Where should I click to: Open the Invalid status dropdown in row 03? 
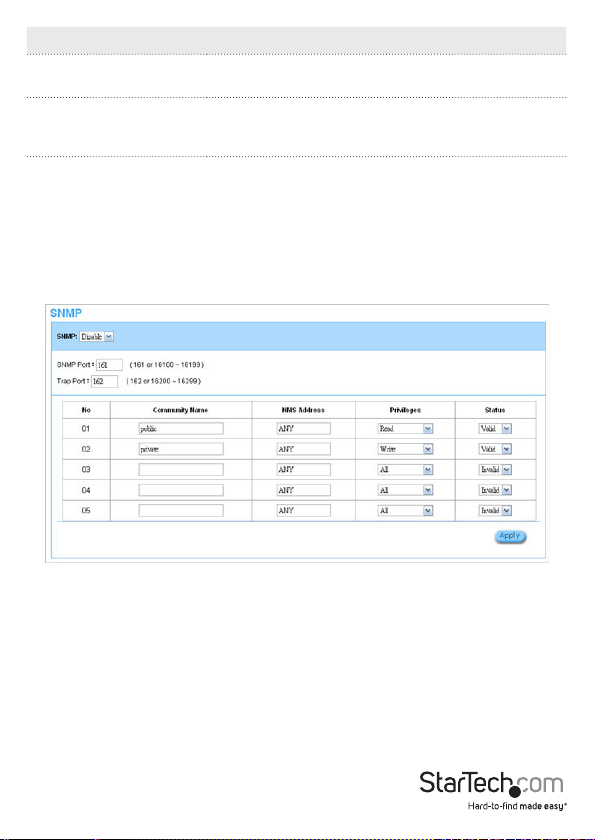(495, 469)
